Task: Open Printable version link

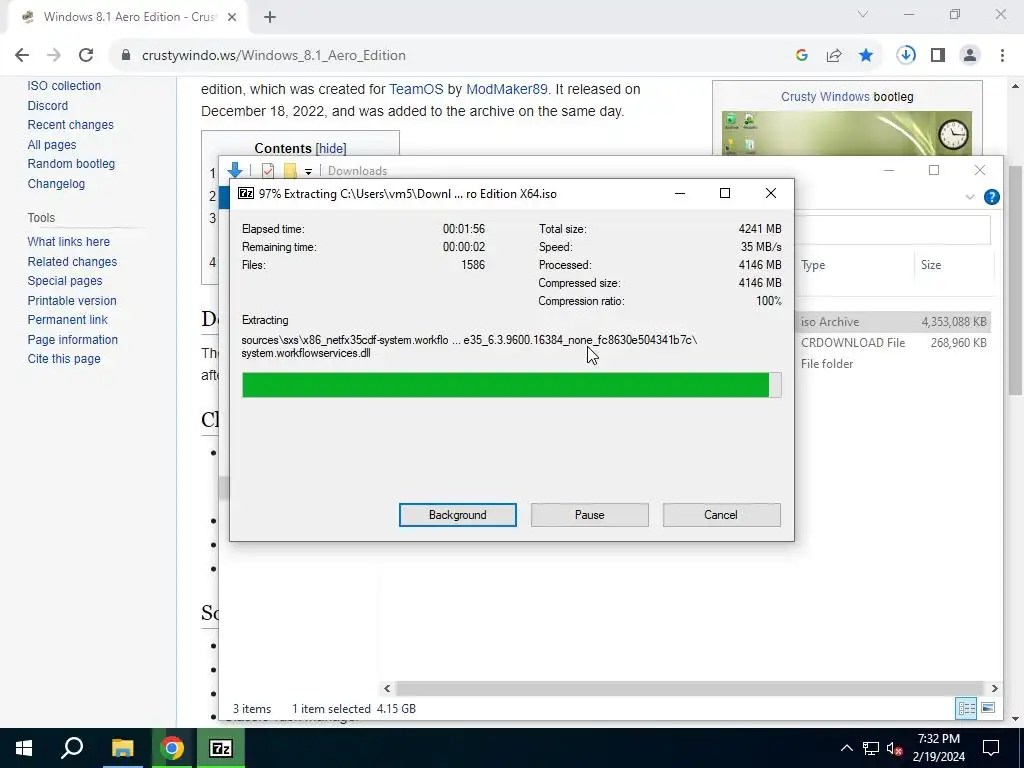Action: coord(72,300)
